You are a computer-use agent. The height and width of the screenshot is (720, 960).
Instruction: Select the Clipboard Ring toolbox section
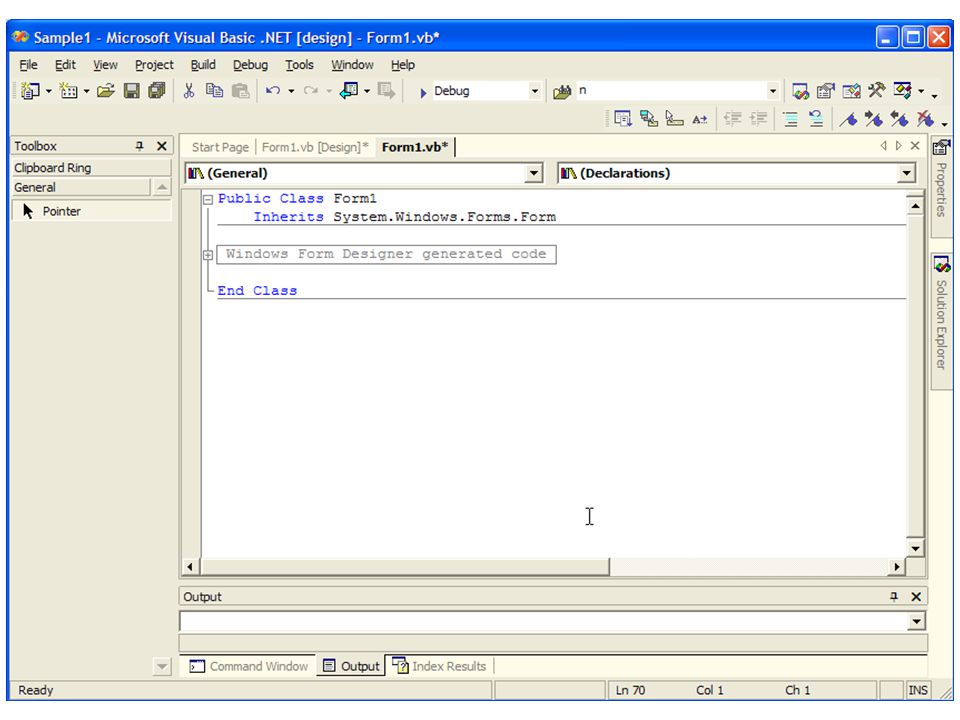click(x=91, y=168)
